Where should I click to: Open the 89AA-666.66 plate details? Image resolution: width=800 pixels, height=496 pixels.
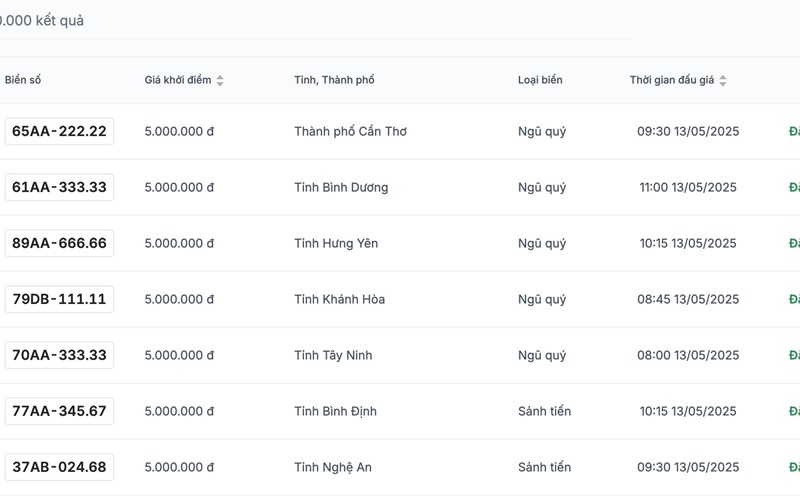[59, 243]
